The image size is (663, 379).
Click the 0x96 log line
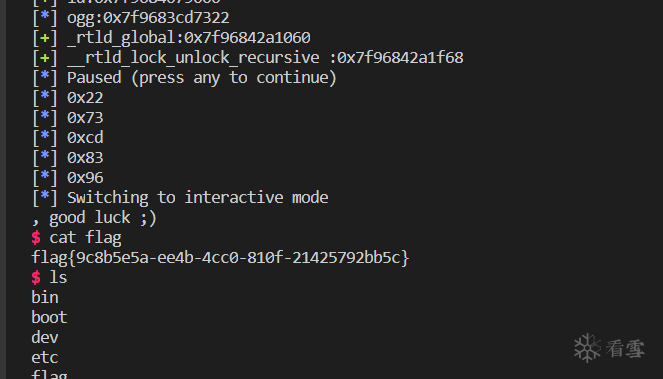[x=85, y=178]
